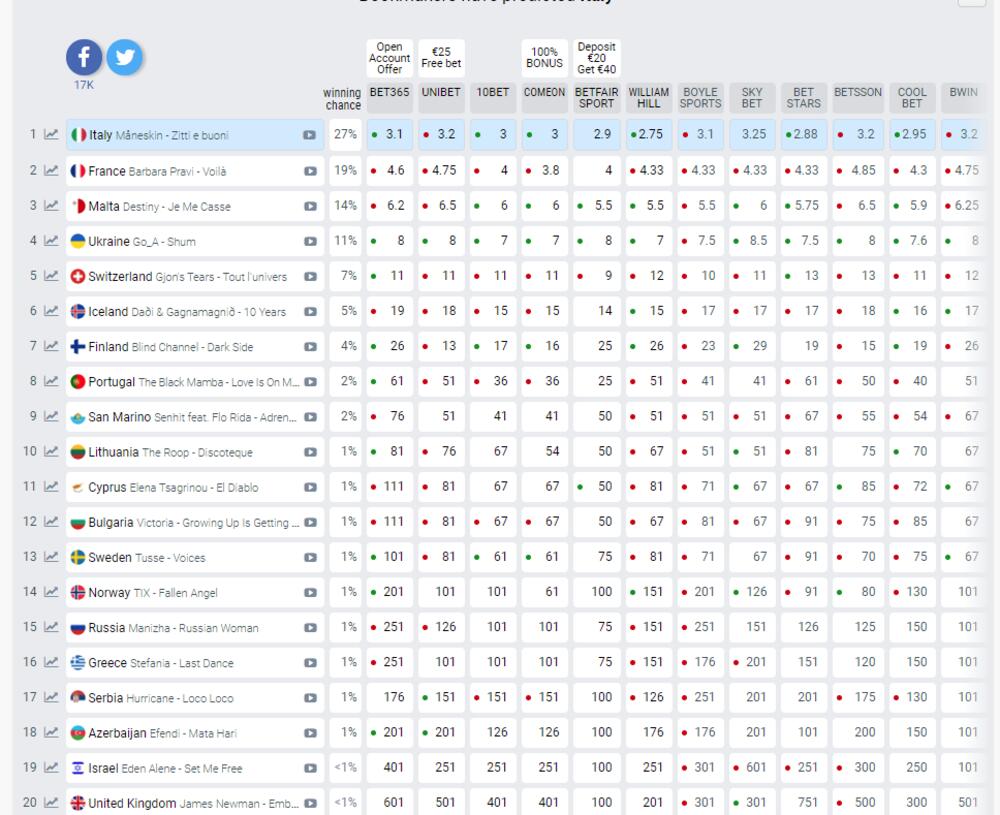Click the video icon for Iceland
This screenshot has height=815, width=1000.
(x=310, y=312)
